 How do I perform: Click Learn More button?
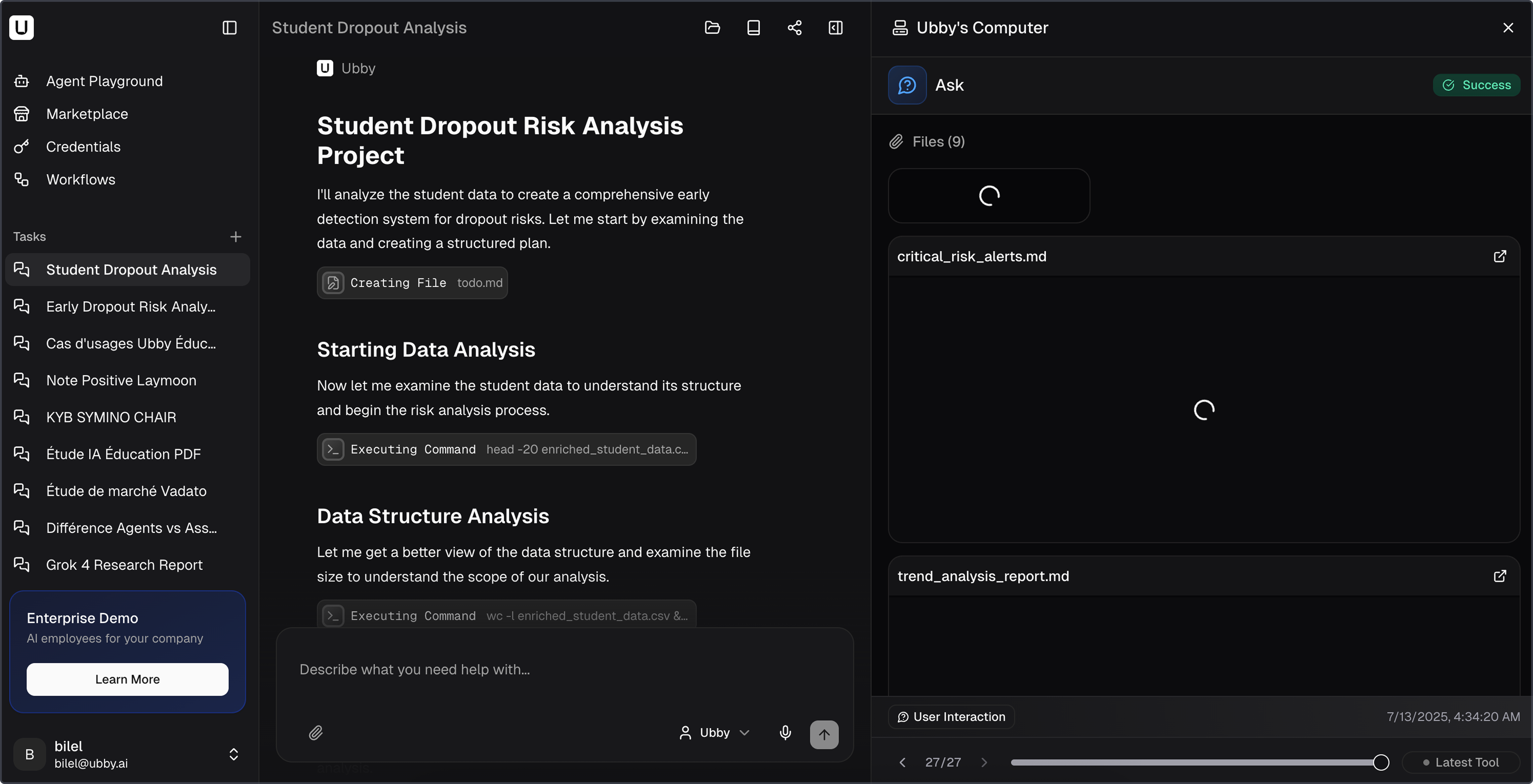[127, 679]
